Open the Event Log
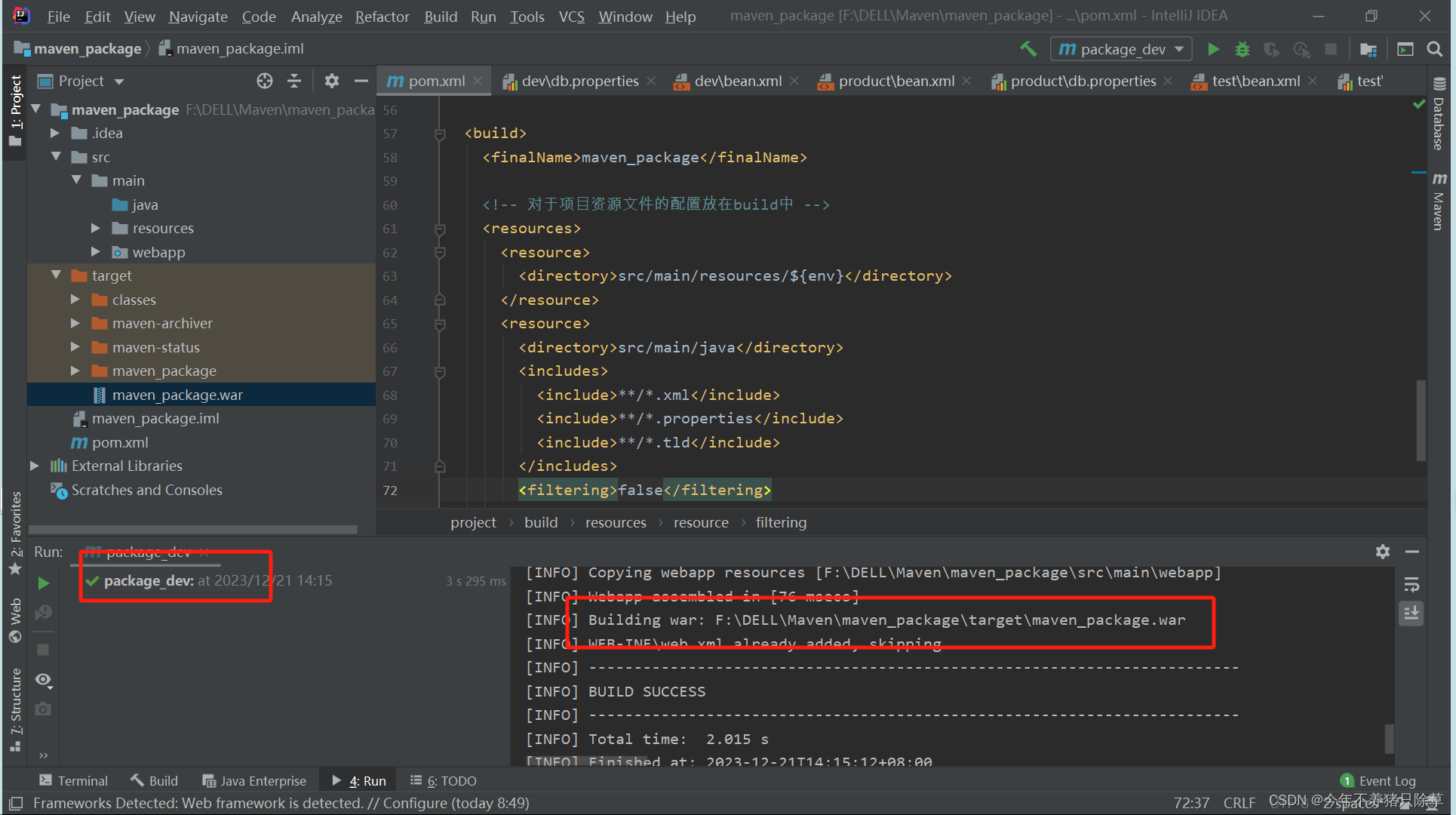The image size is (1456, 815). point(1378,781)
